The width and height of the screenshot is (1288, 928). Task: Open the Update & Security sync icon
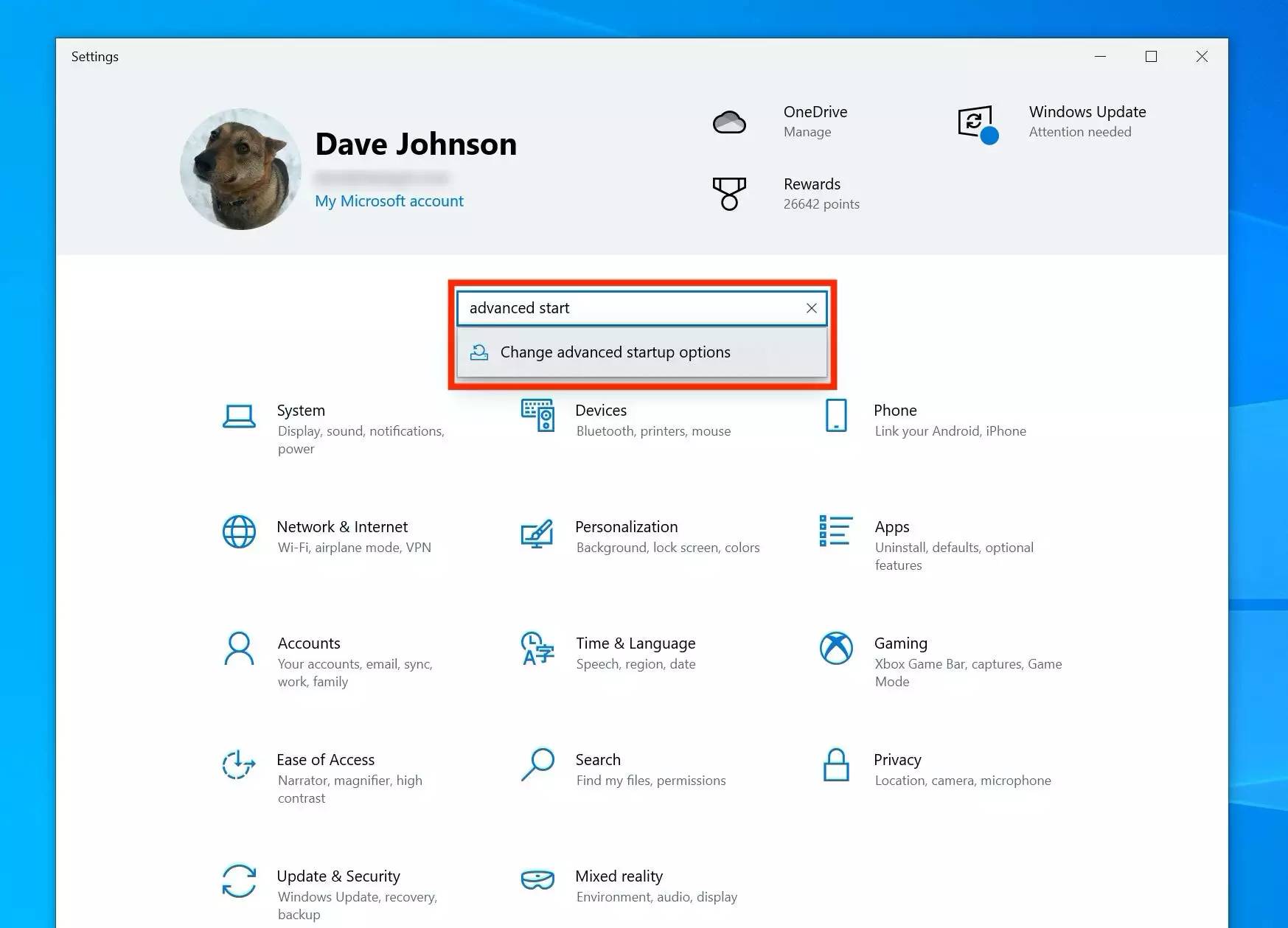tap(239, 881)
